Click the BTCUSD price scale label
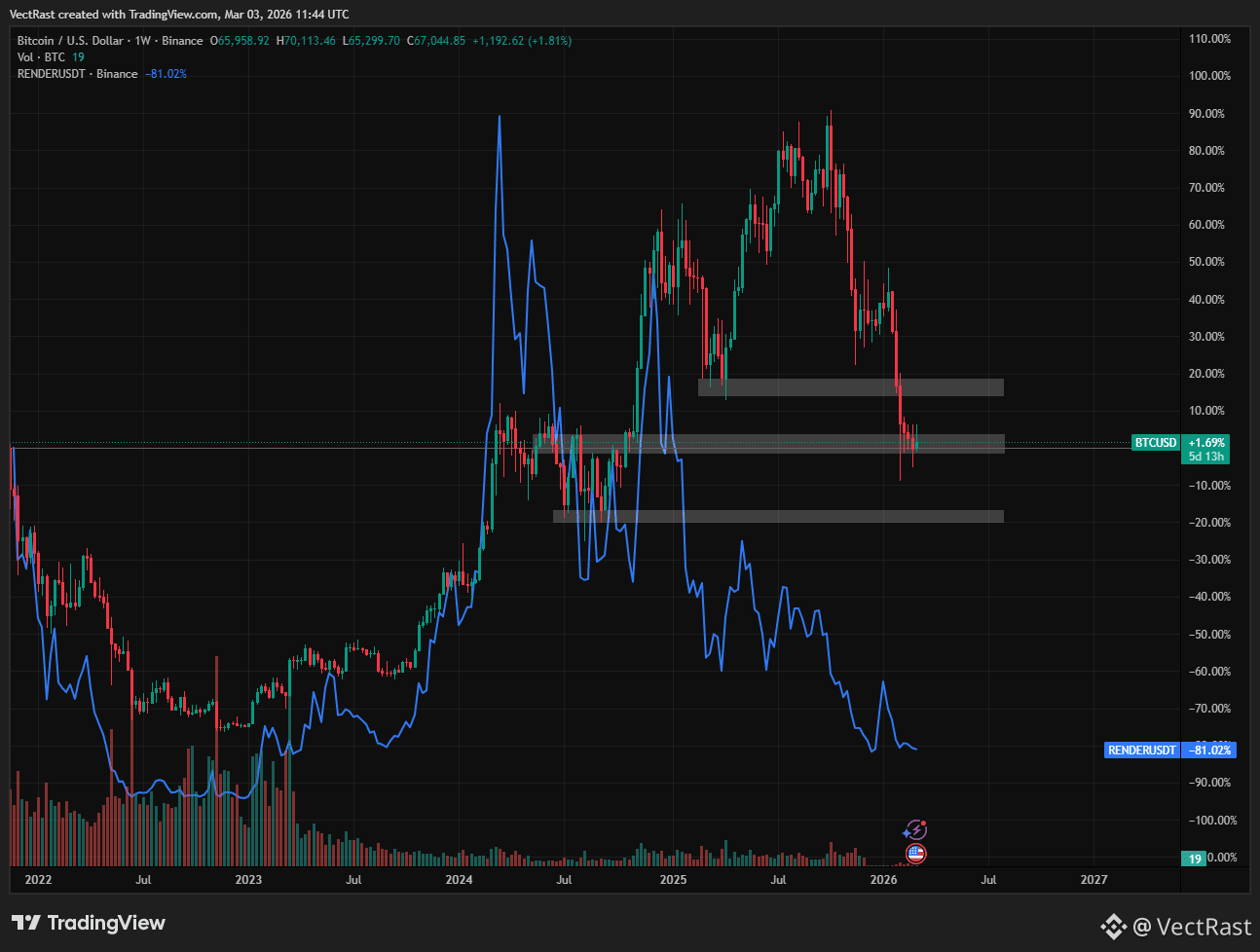 point(1156,443)
